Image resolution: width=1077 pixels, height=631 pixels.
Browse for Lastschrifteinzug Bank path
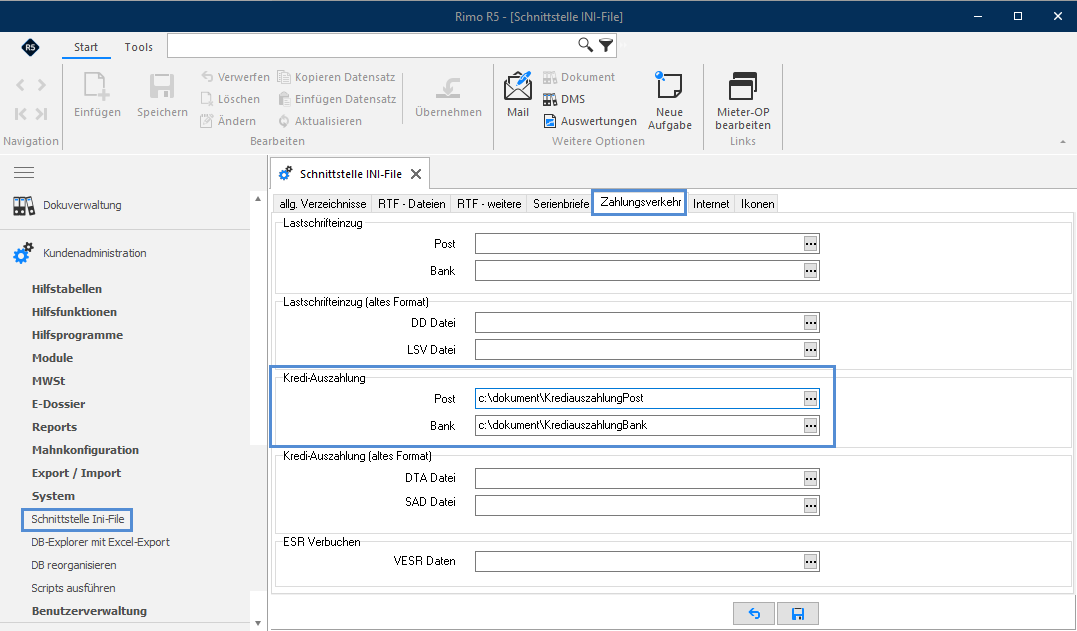(x=810, y=271)
